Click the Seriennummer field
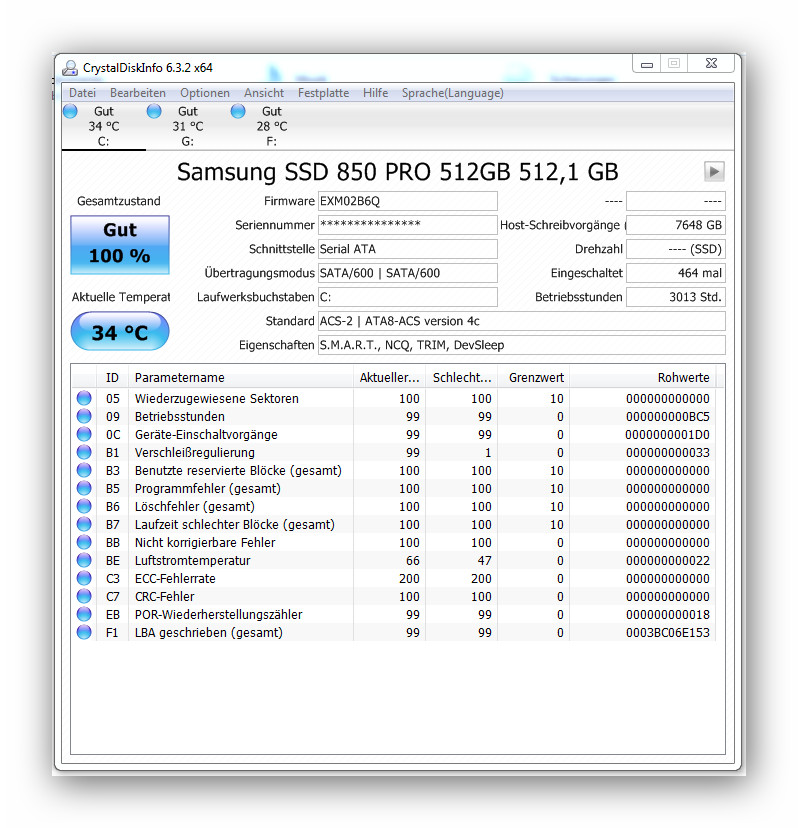 pyautogui.click(x=408, y=225)
